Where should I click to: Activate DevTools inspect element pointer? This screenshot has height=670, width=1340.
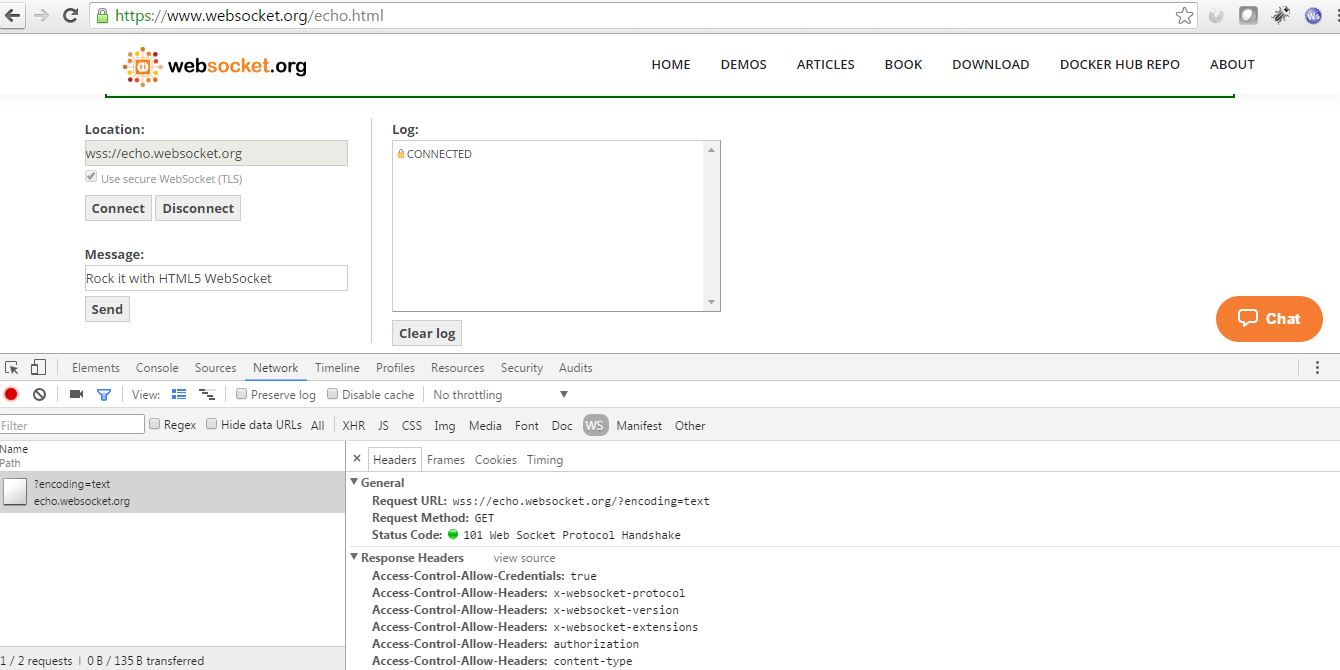(12, 367)
